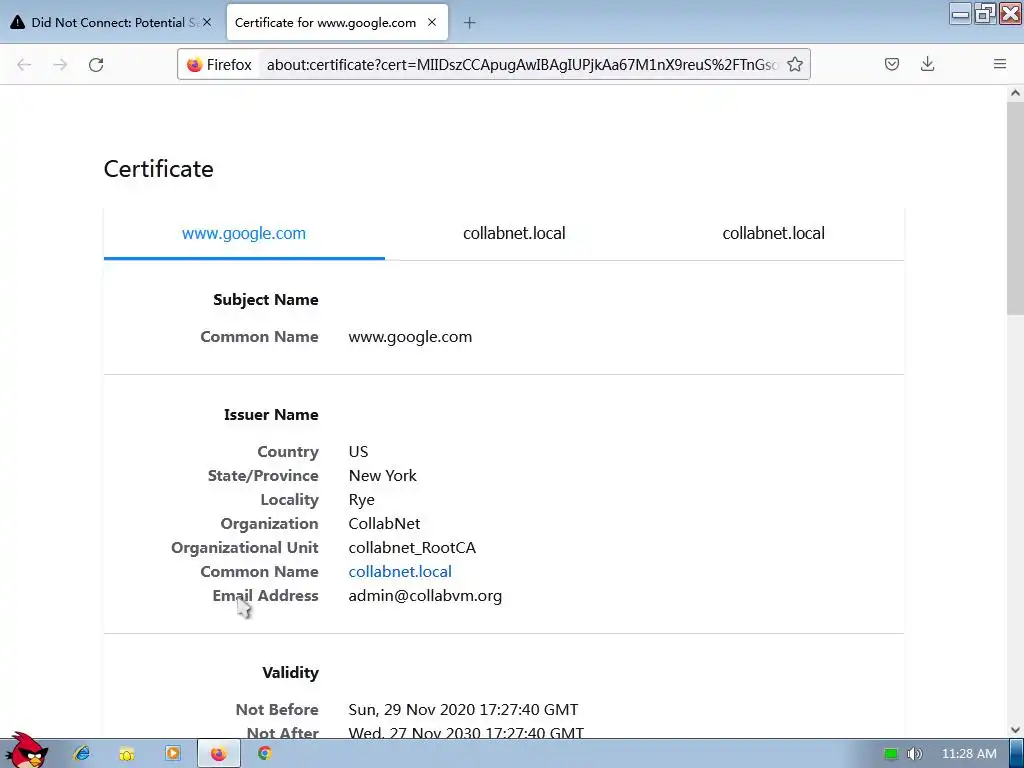Viewport: 1024px width, 768px height.
Task: Click the Firefox identity icon in address bar
Action: click(x=219, y=65)
